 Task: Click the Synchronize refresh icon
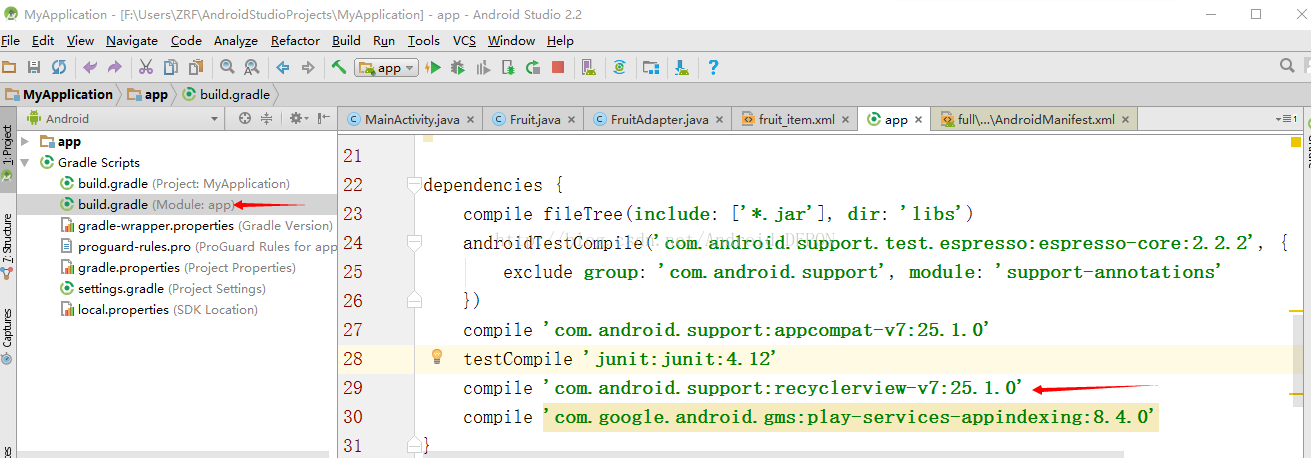pos(59,68)
